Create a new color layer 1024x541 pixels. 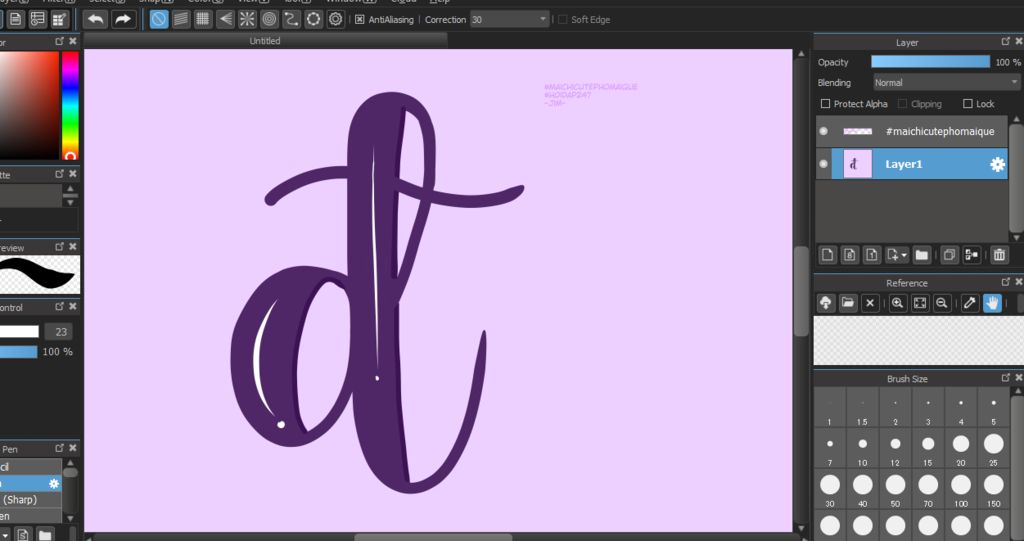pos(827,255)
